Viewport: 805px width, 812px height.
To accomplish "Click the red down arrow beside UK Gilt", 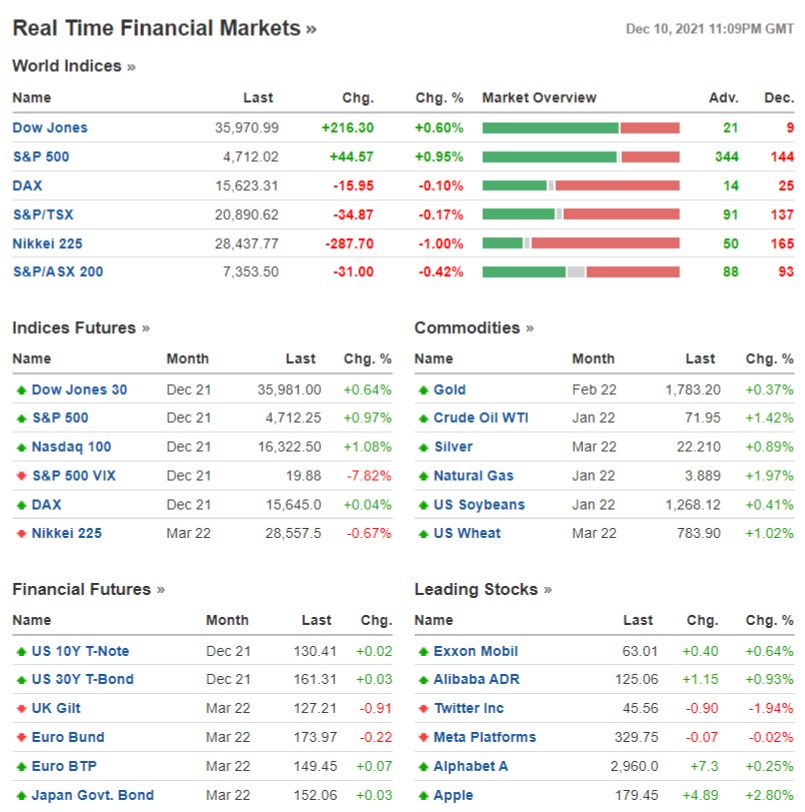I will click(x=21, y=709).
